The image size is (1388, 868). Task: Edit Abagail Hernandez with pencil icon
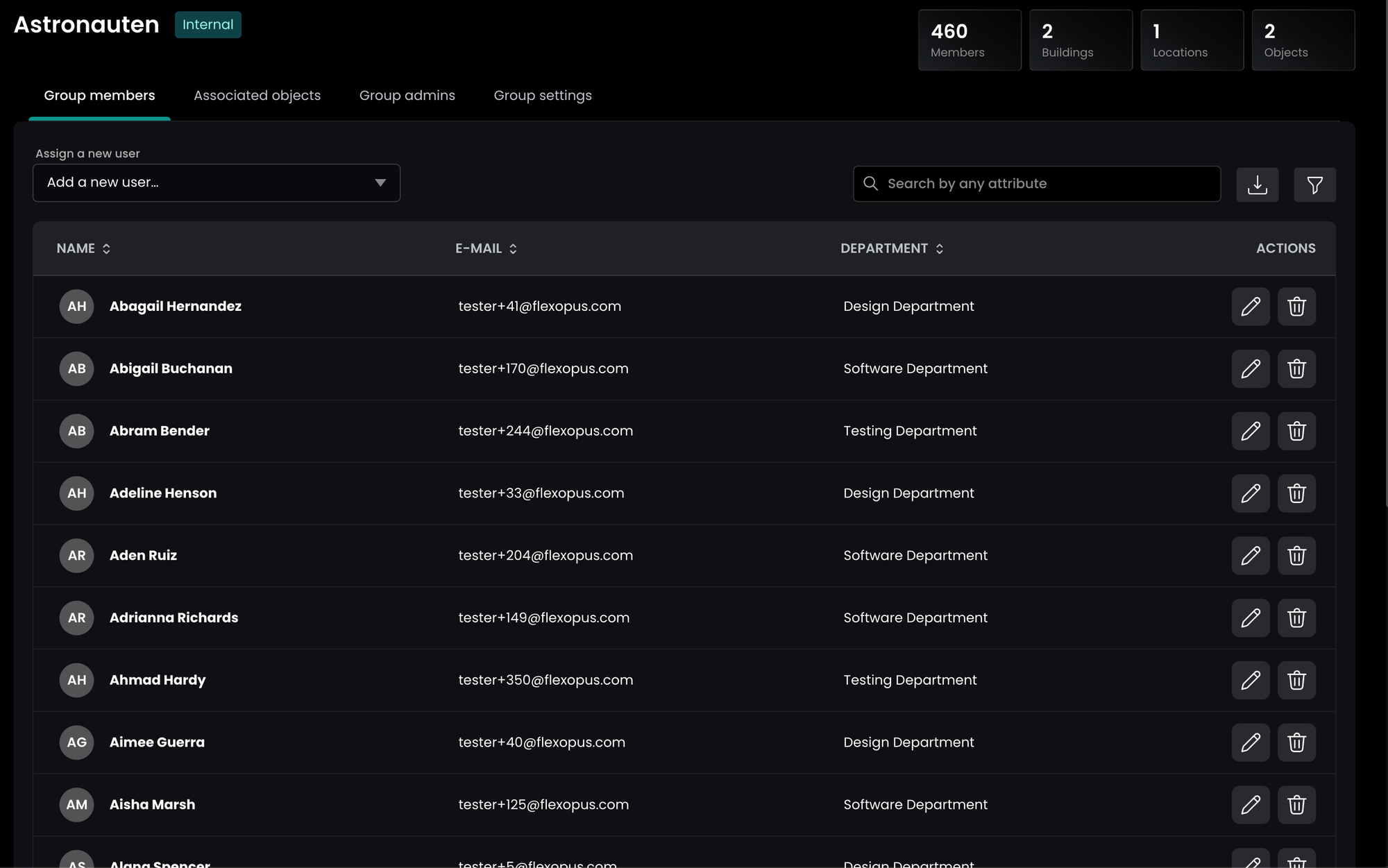pos(1250,307)
